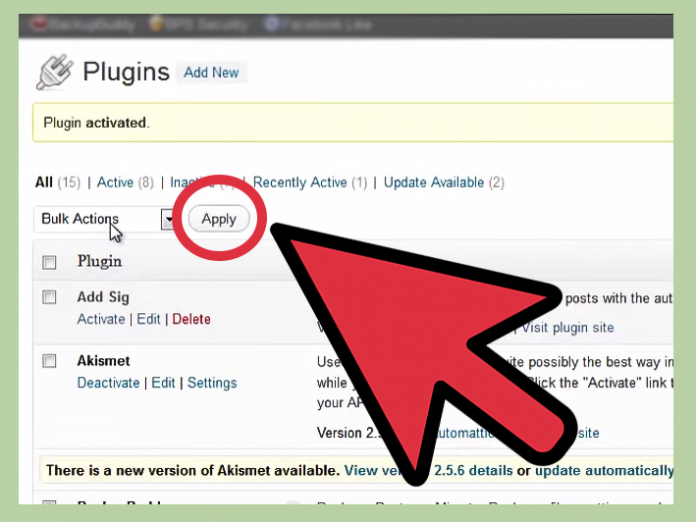Activate the Add Sig plugin
The height and width of the screenshot is (522, 696).
[101, 319]
